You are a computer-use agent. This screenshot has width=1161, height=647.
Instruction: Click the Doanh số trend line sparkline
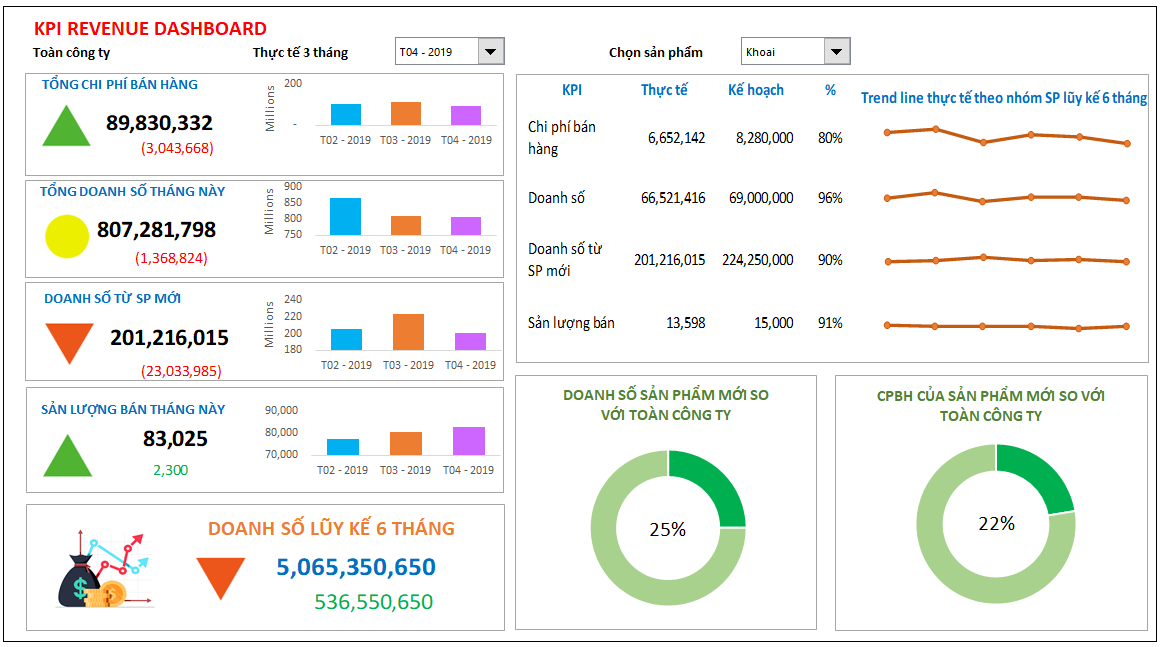click(x=1006, y=198)
